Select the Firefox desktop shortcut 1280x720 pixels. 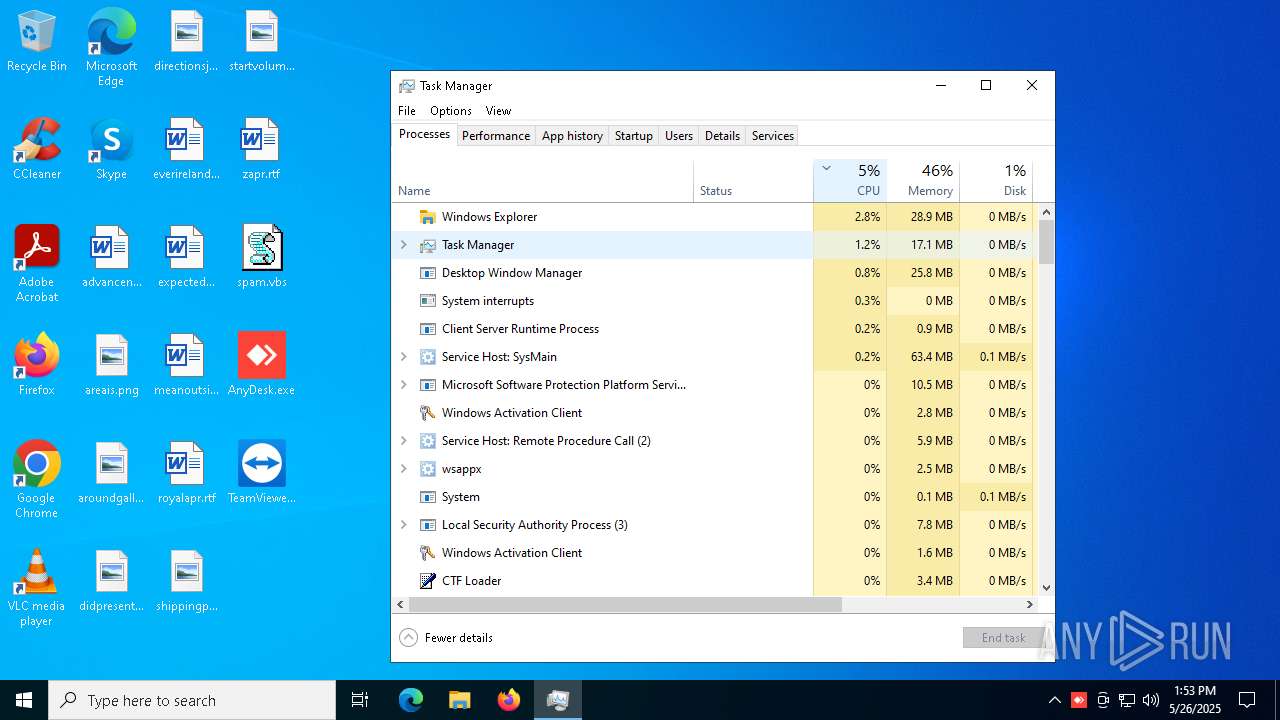coord(37,366)
